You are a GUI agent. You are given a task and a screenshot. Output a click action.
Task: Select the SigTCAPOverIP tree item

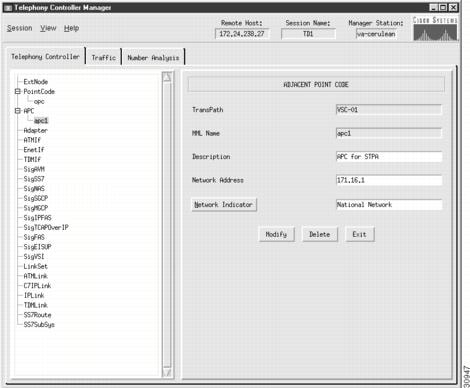pos(46,227)
